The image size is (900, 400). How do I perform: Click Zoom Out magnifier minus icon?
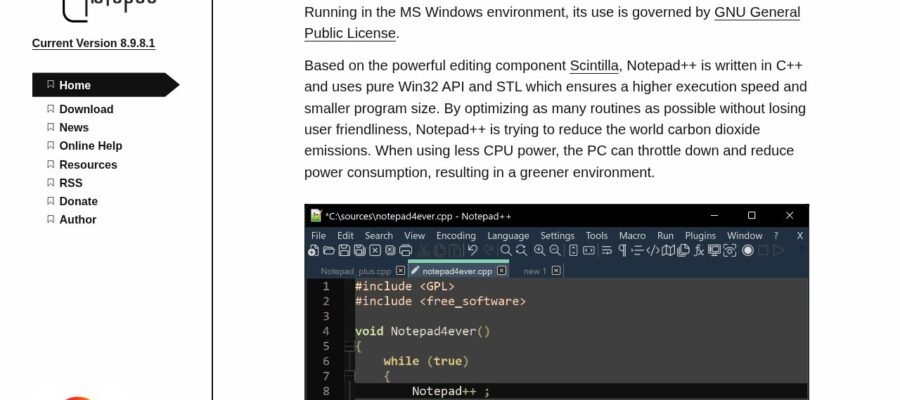pos(554,250)
